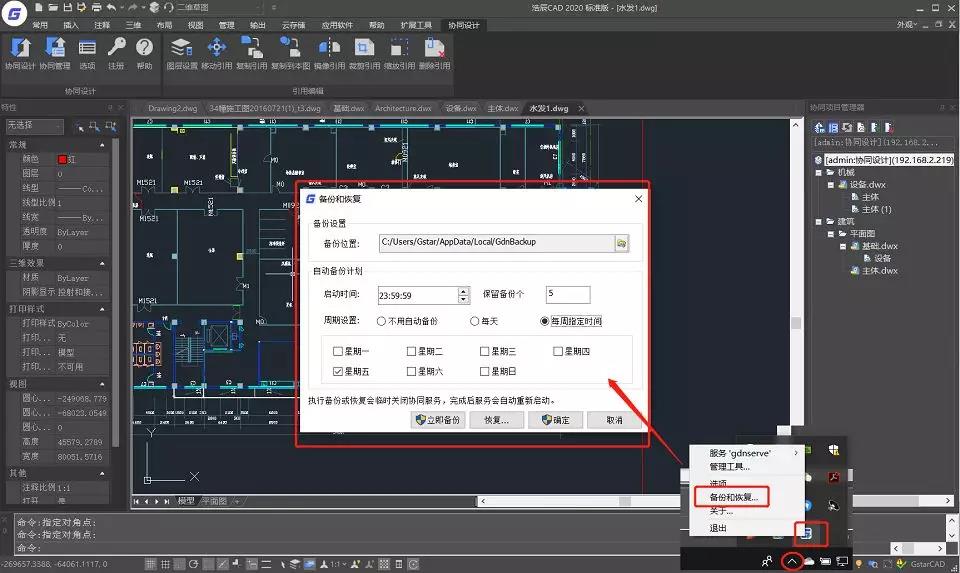Select the 每天 radio button

coord(475,321)
